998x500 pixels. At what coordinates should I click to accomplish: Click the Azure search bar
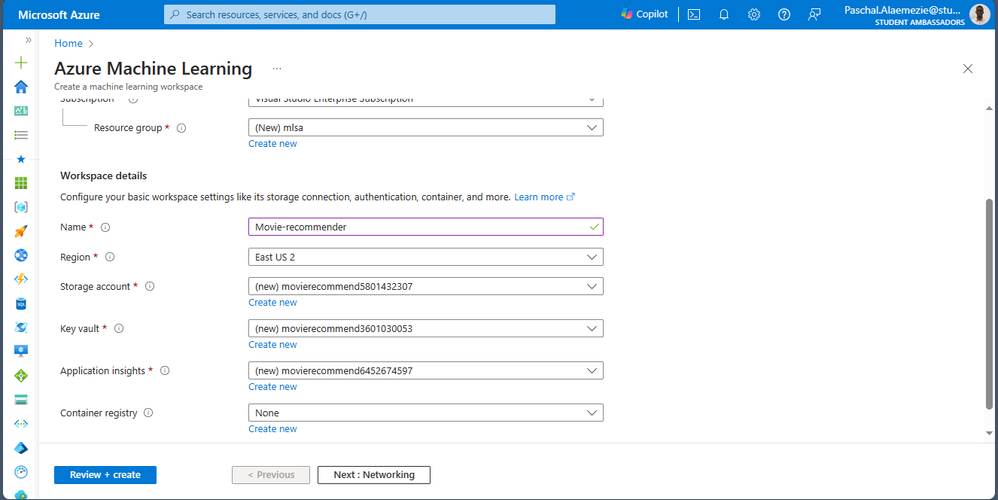pos(359,15)
